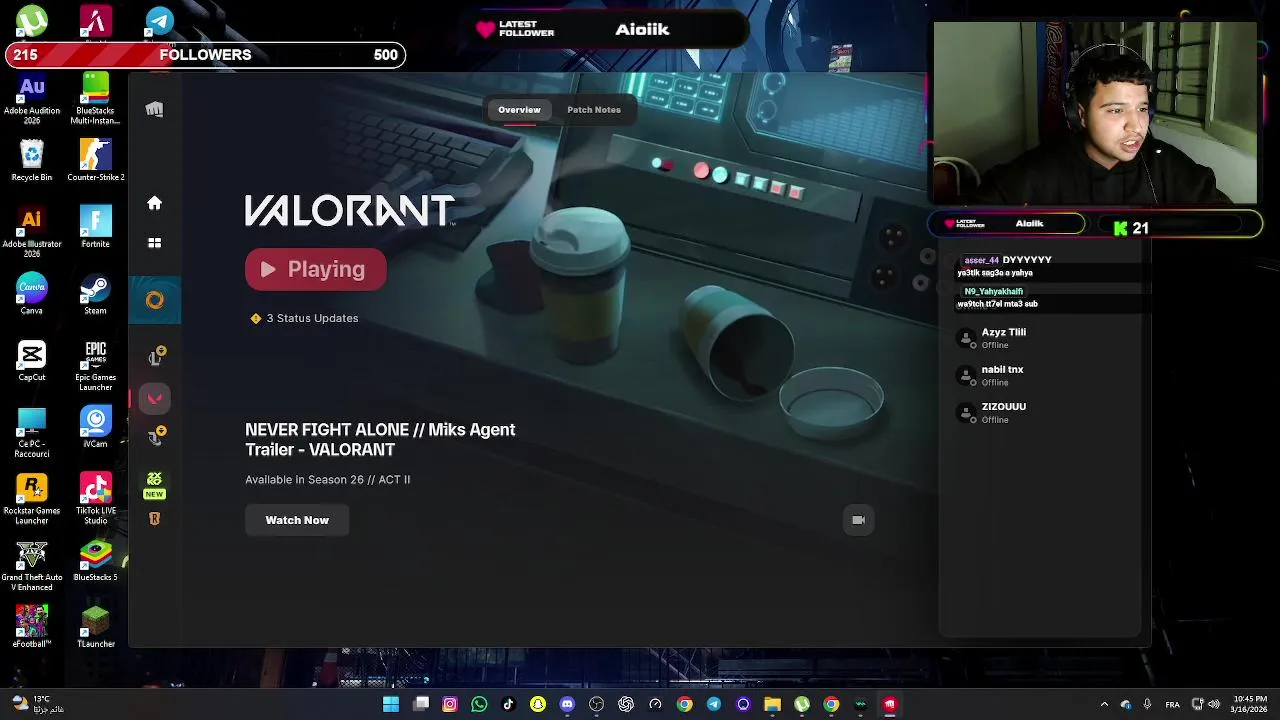The height and width of the screenshot is (720, 1280).
Task: Open CapCut desktop shortcut
Action: [x=32, y=360]
